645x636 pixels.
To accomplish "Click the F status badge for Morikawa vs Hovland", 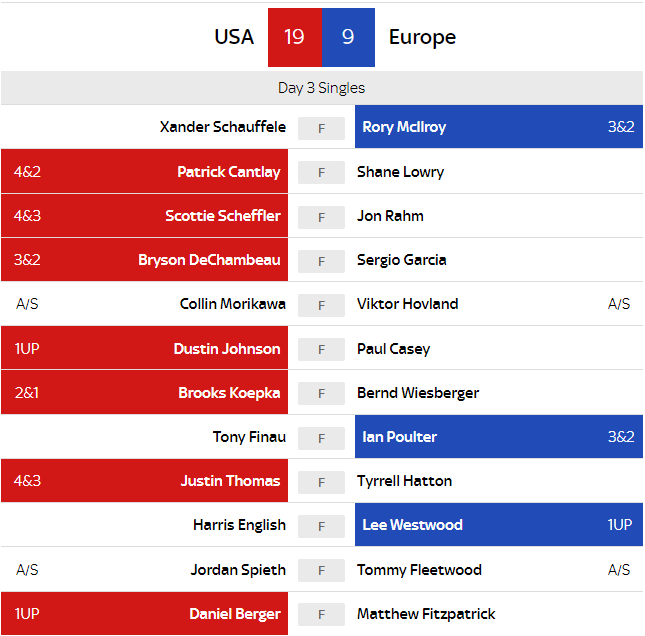I will [x=321, y=305].
